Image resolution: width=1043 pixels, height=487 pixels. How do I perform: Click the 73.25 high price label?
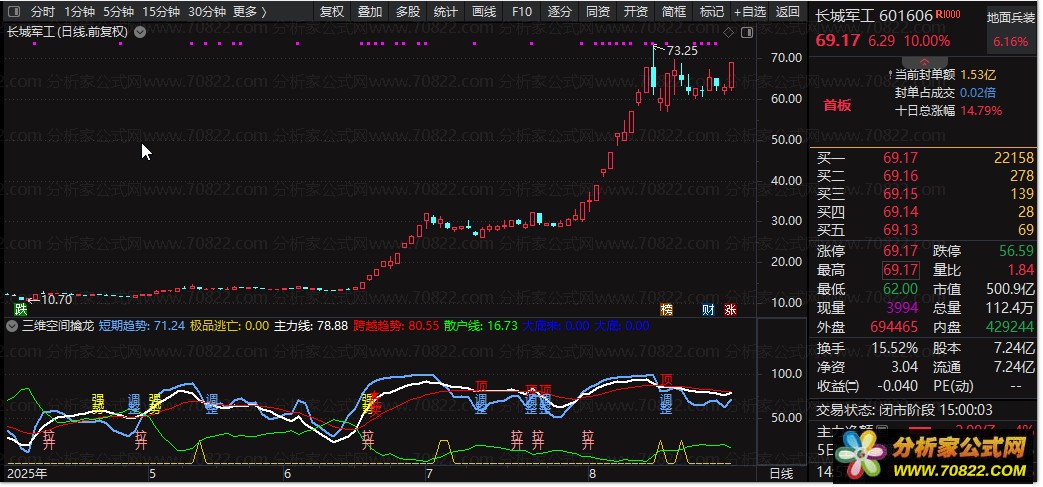[x=682, y=51]
